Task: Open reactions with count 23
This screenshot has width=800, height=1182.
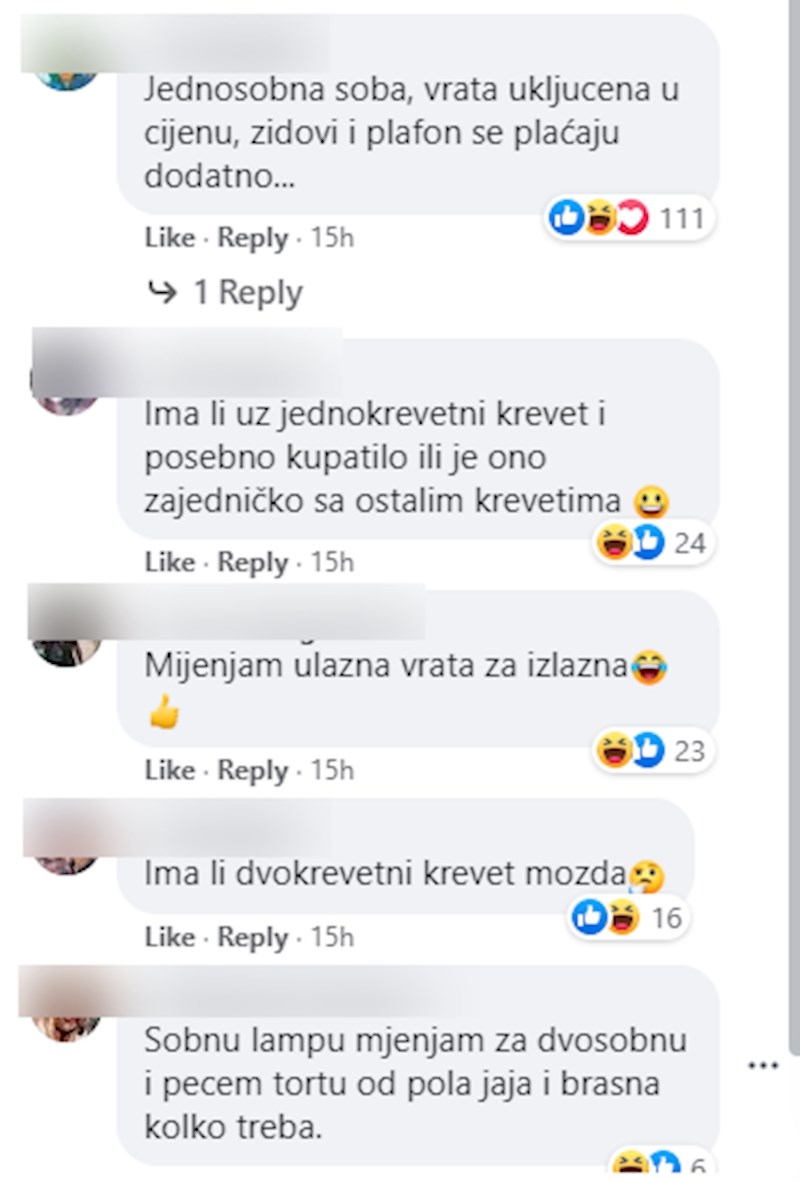Action: point(653,750)
